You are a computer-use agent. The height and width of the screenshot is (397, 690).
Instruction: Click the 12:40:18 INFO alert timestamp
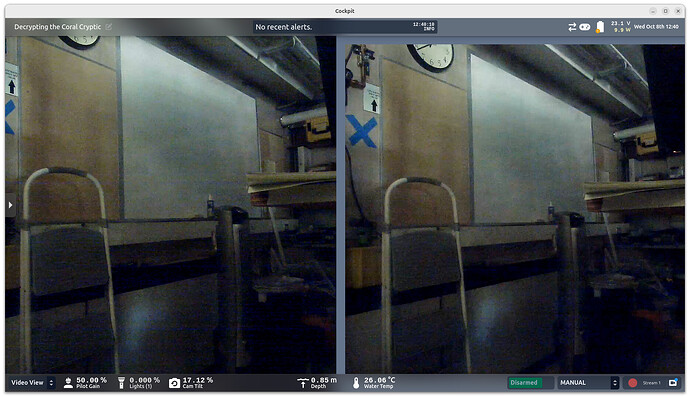[424, 26]
